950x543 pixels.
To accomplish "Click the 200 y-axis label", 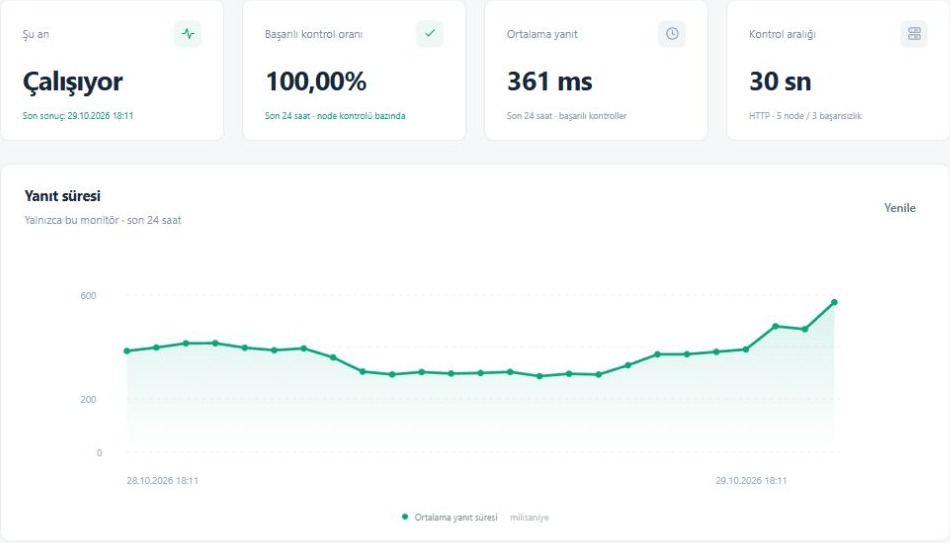I will point(88,399).
